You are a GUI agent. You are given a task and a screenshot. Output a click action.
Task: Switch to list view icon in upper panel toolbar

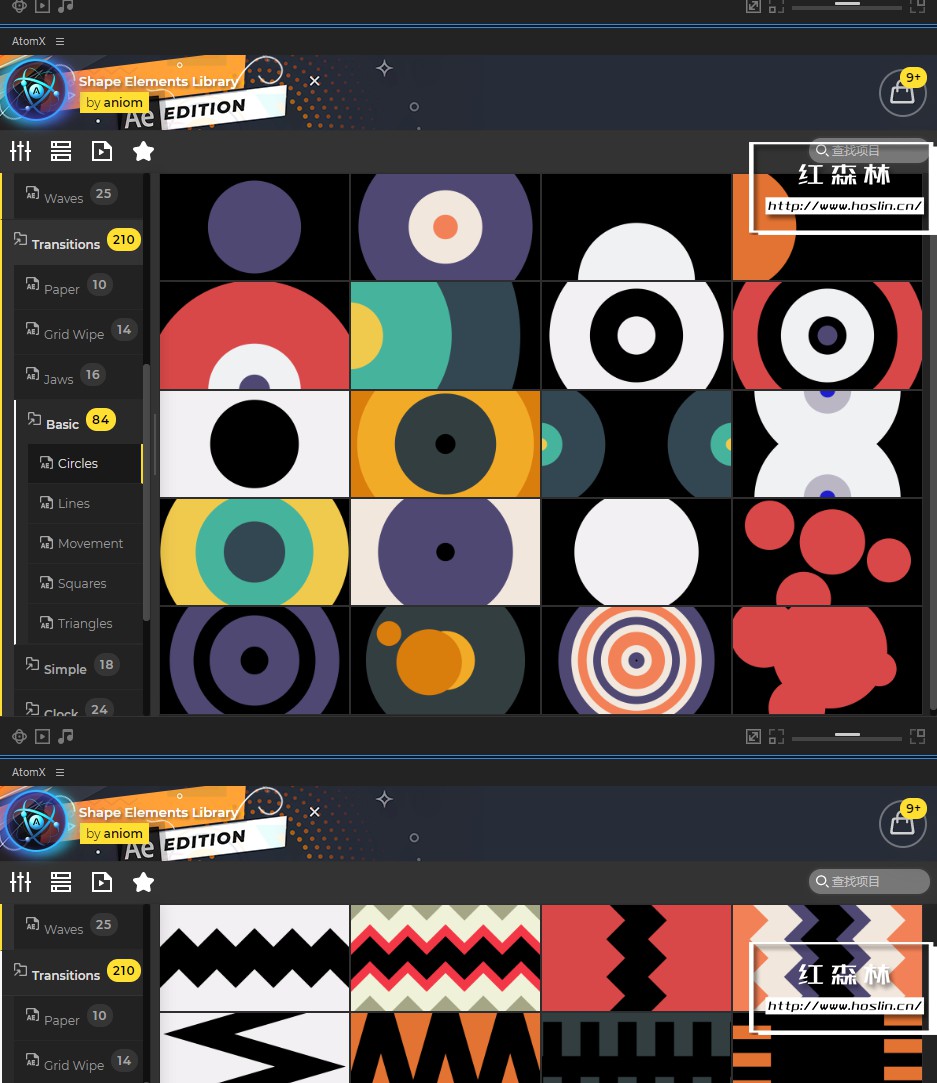tap(61, 151)
